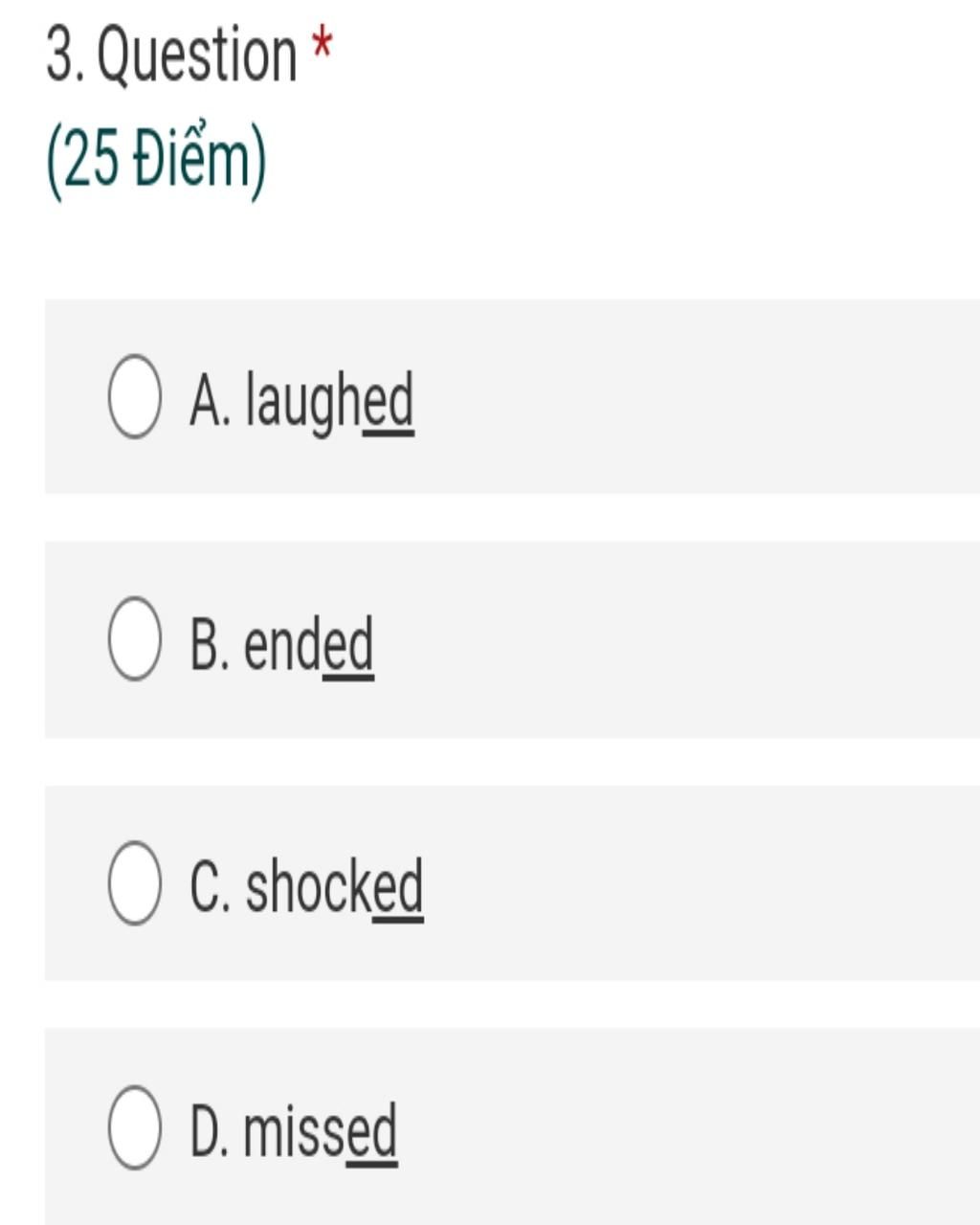The height and width of the screenshot is (1225, 980).
Task: Select the radio button for B. ended
Action: pyautogui.click(x=134, y=638)
